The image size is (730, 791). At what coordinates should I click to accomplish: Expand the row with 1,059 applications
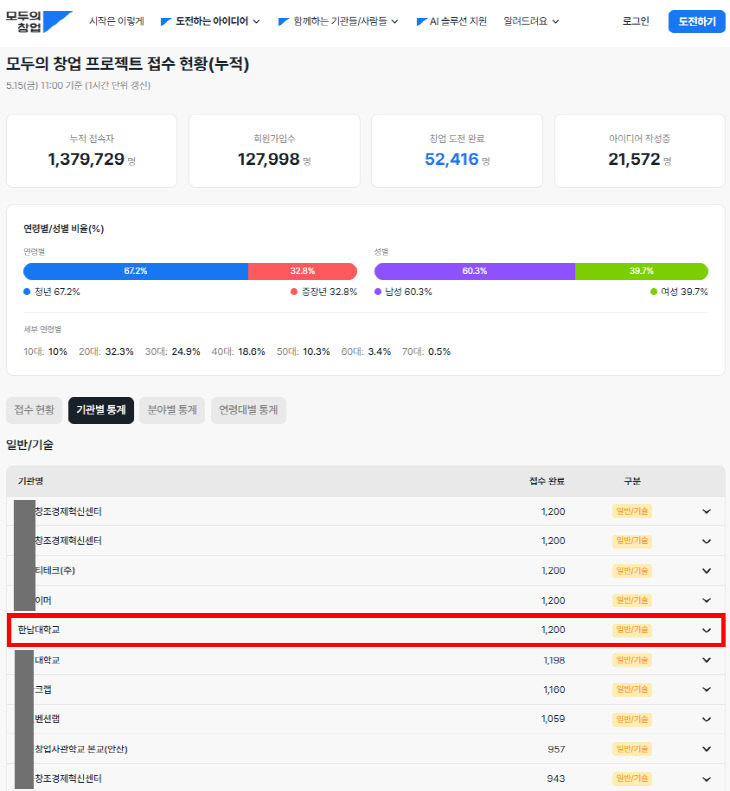706,719
